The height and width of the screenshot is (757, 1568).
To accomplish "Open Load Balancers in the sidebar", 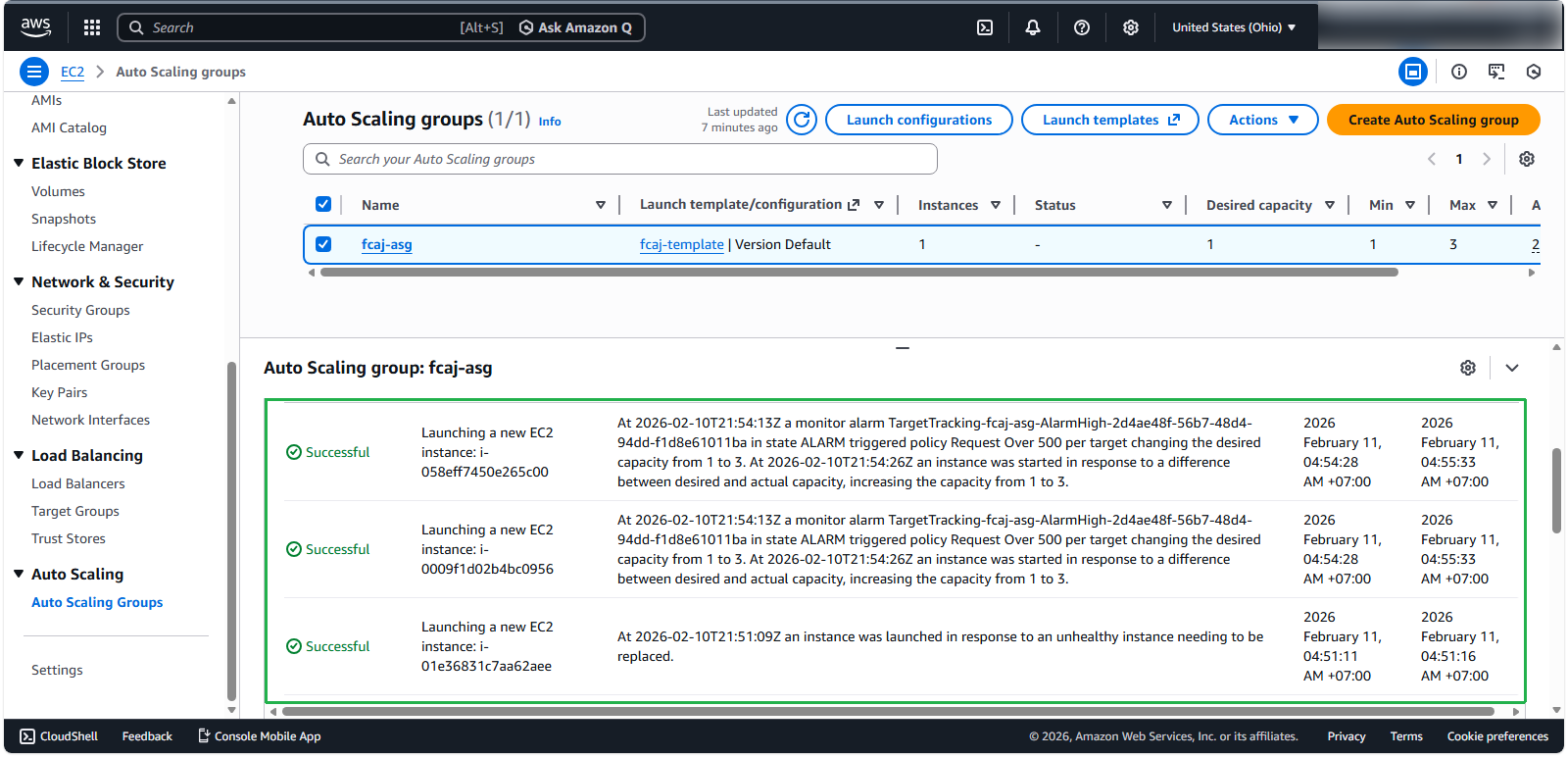I will [x=78, y=483].
